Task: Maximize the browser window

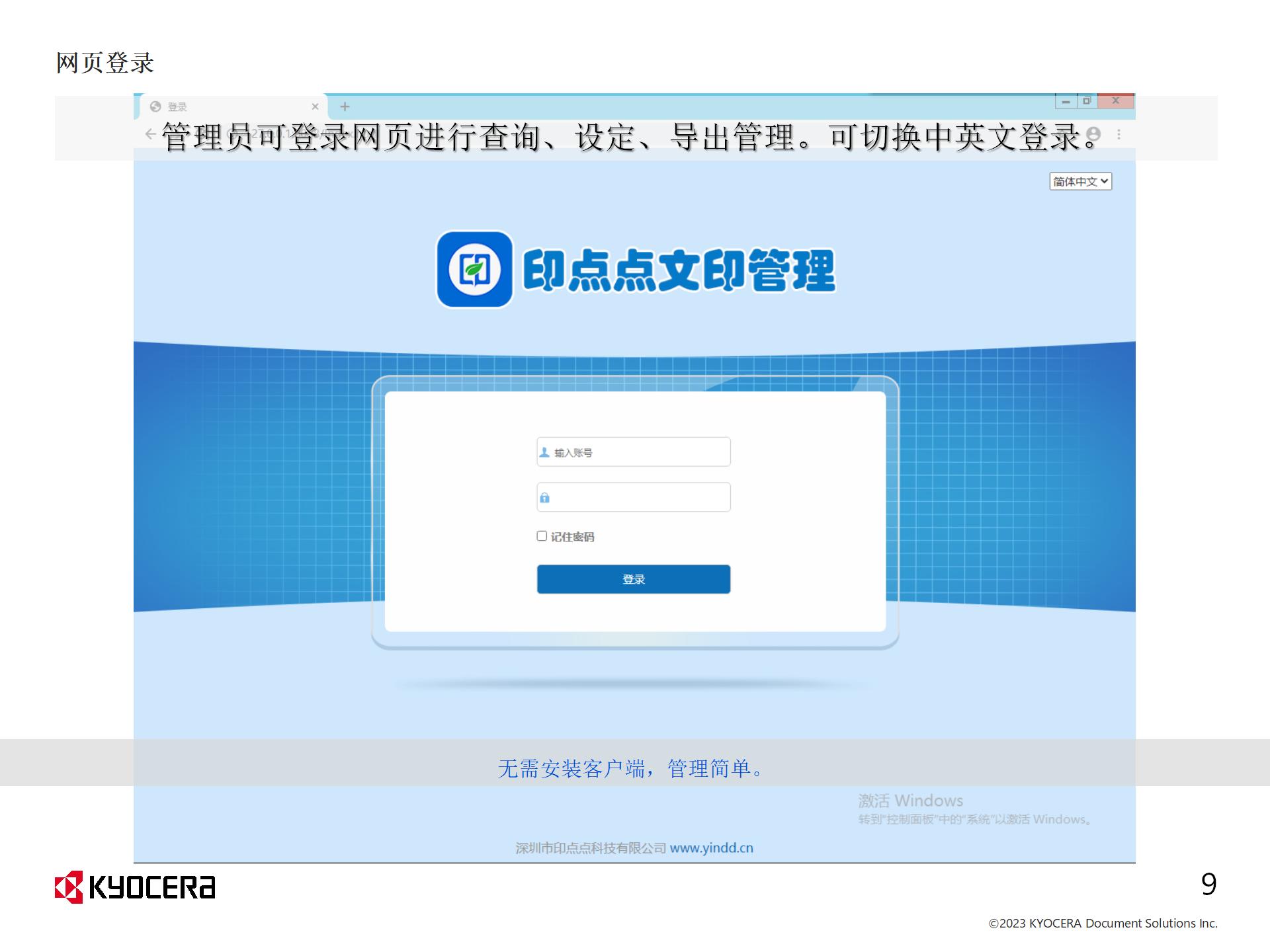Action: (1086, 101)
